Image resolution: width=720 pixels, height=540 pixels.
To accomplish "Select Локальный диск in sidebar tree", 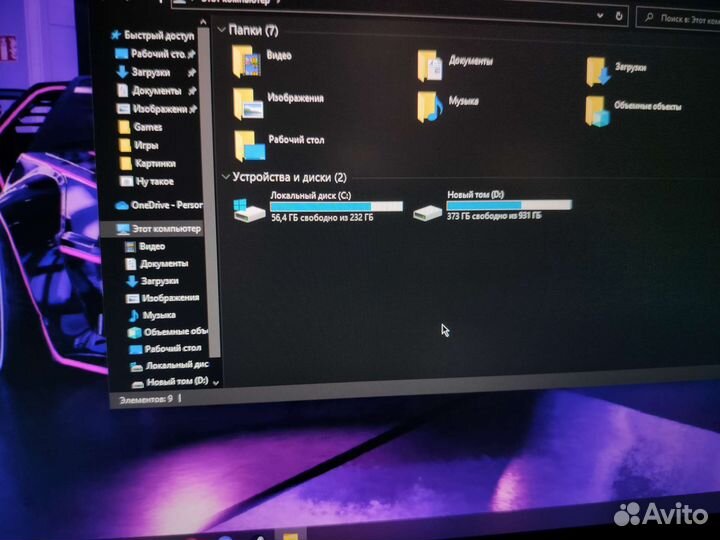I will 169,366.
